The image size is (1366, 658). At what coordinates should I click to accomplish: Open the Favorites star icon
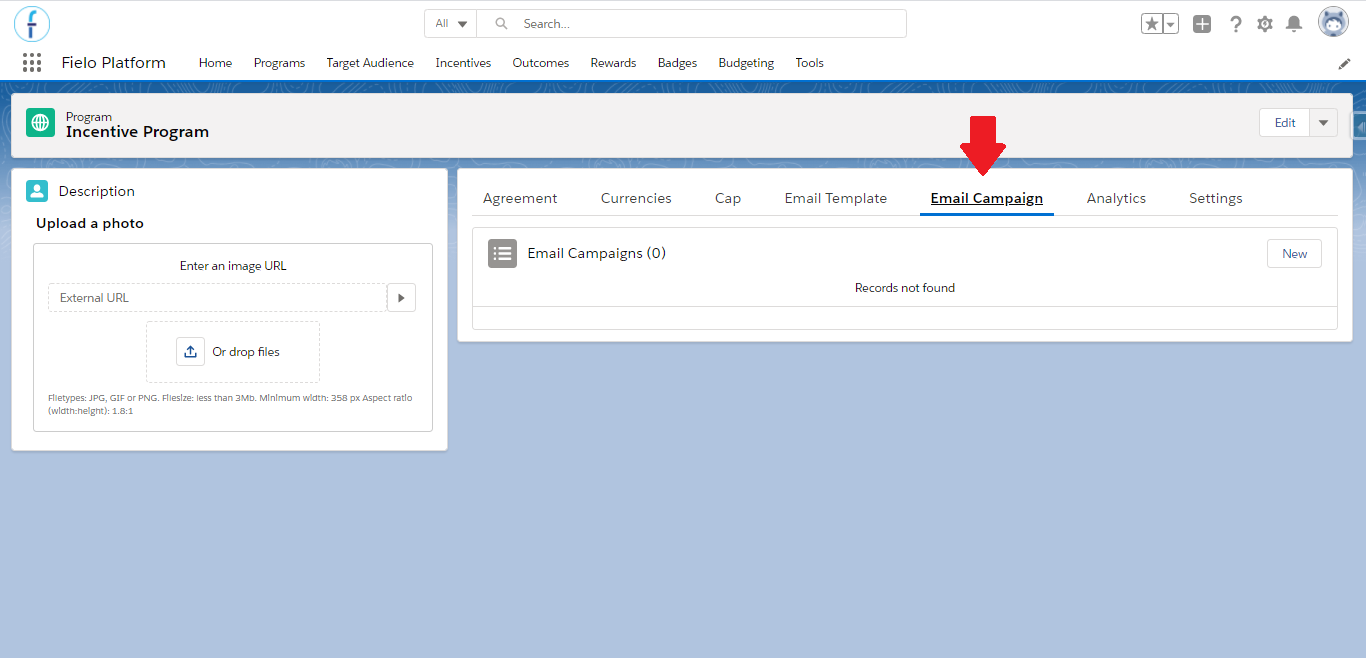click(1152, 24)
